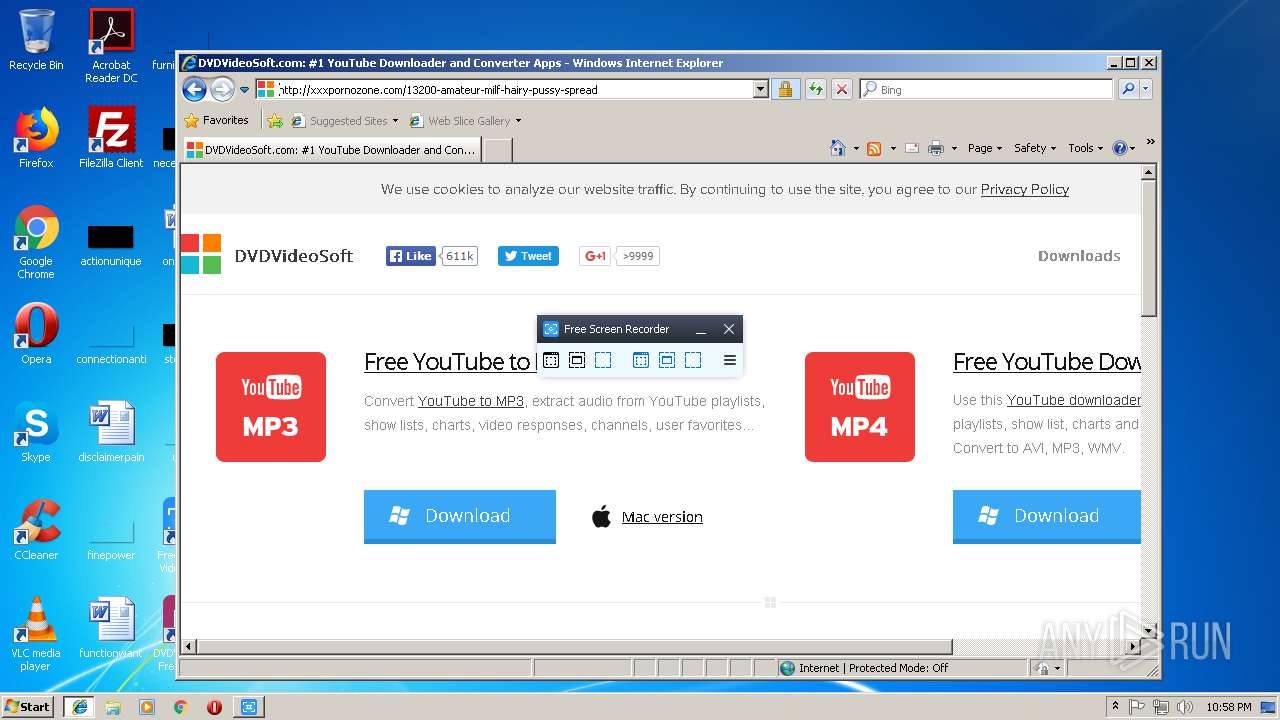Download the Free YouTube Download app
The height and width of the screenshot is (720, 1280).
1047,516
